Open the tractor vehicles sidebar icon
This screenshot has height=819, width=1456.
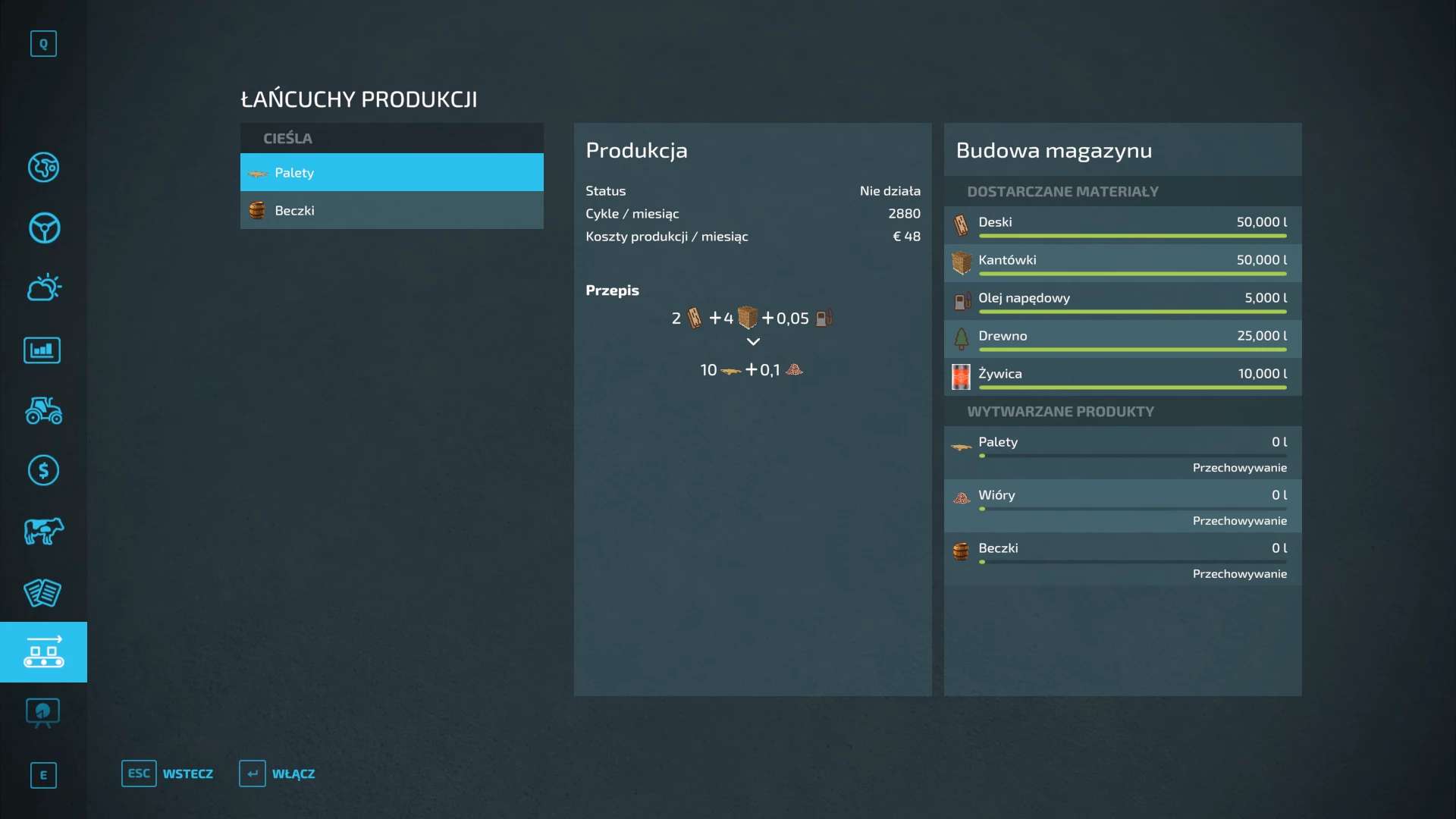click(x=43, y=410)
